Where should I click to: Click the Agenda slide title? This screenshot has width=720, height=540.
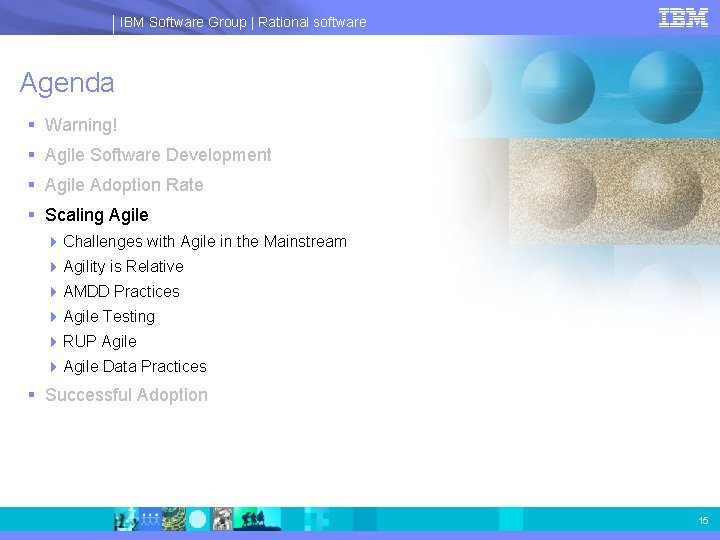[67, 84]
